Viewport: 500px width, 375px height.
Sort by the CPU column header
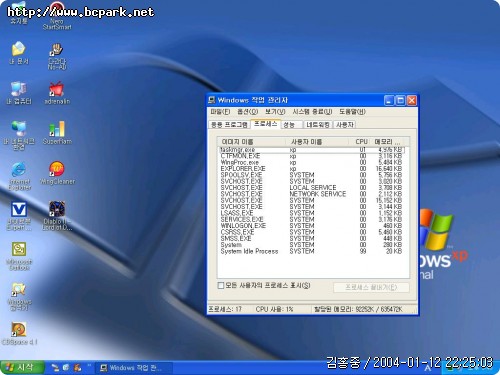tap(361, 142)
